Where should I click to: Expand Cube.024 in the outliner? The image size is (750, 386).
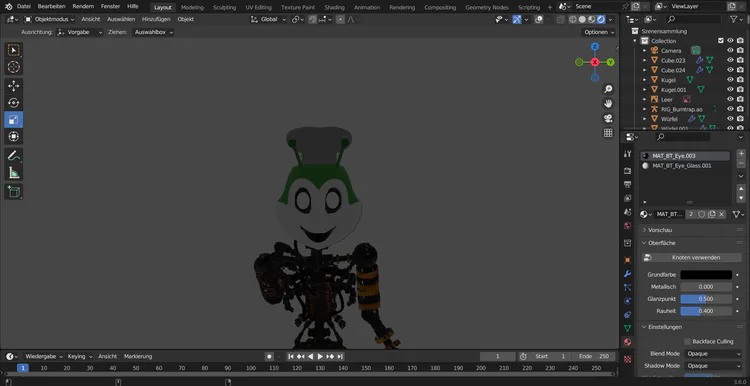[644, 70]
